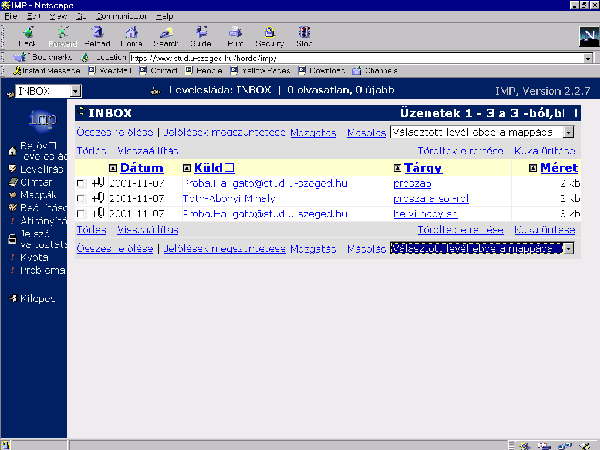
Task: Select the third message's checkbox
Action: tap(81, 214)
